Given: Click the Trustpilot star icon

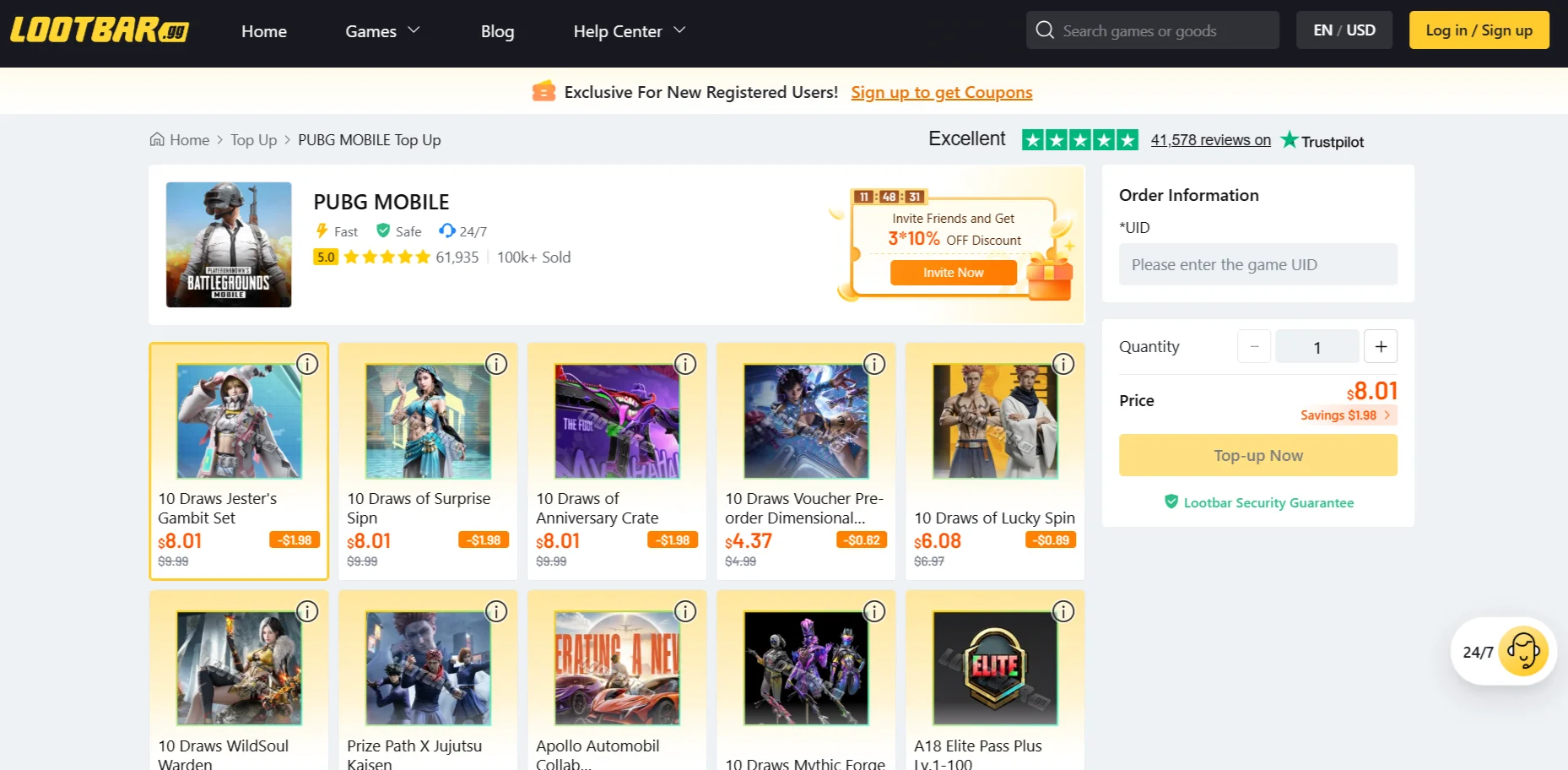Looking at the screenshot, I should pyautogui.click(x=1289, y=139).
